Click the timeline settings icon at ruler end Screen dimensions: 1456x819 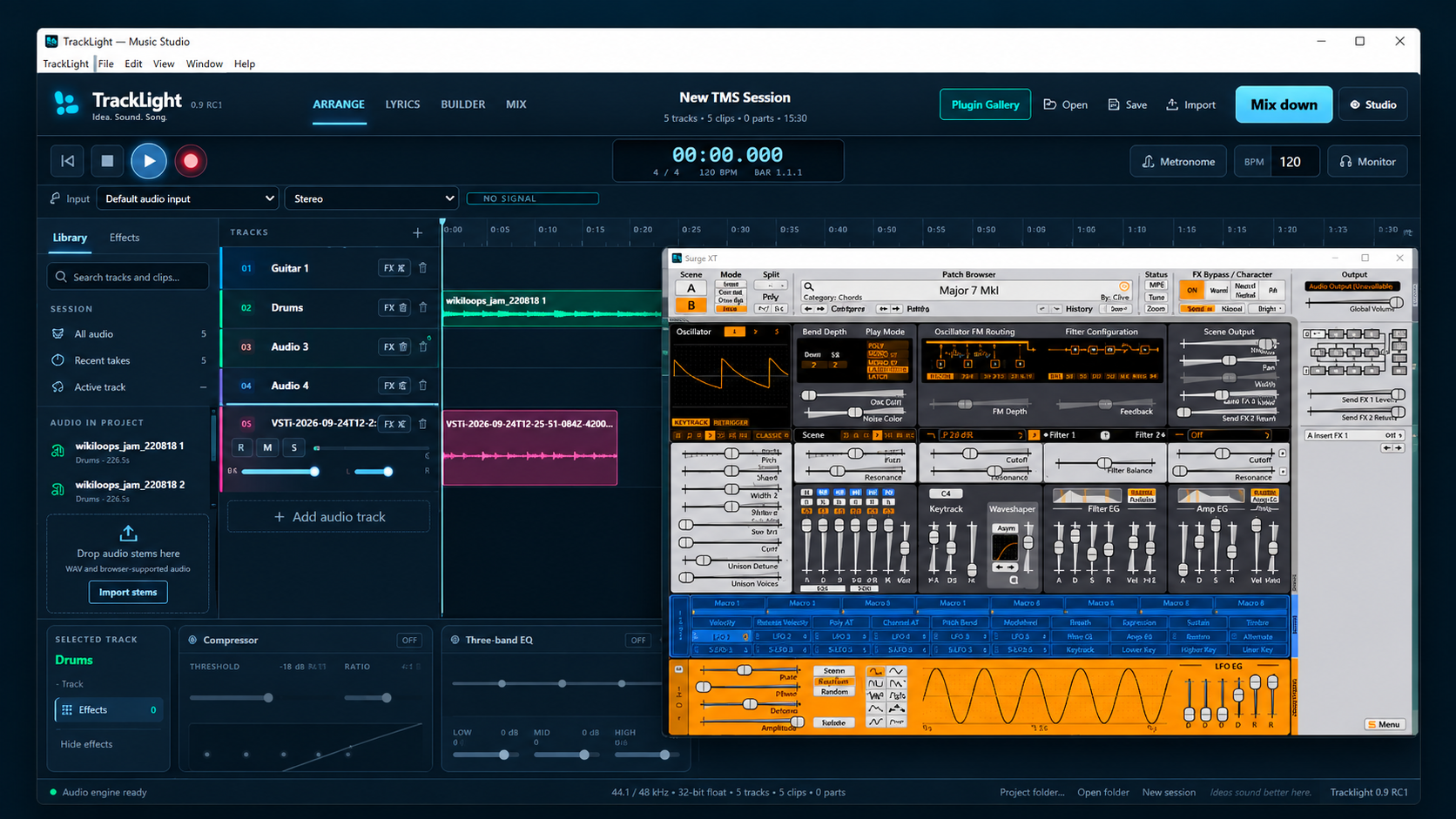coord(1408,232)
